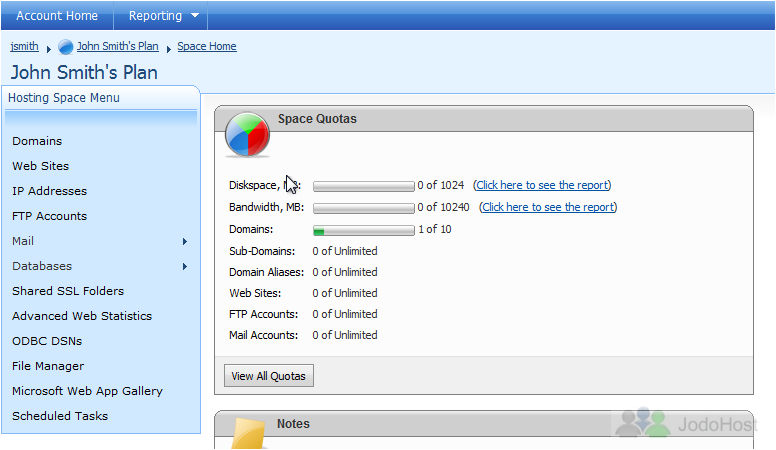
Task: Go to Space Home breadcrumb link
Action: pyautogui.click(x=207, y=46)
